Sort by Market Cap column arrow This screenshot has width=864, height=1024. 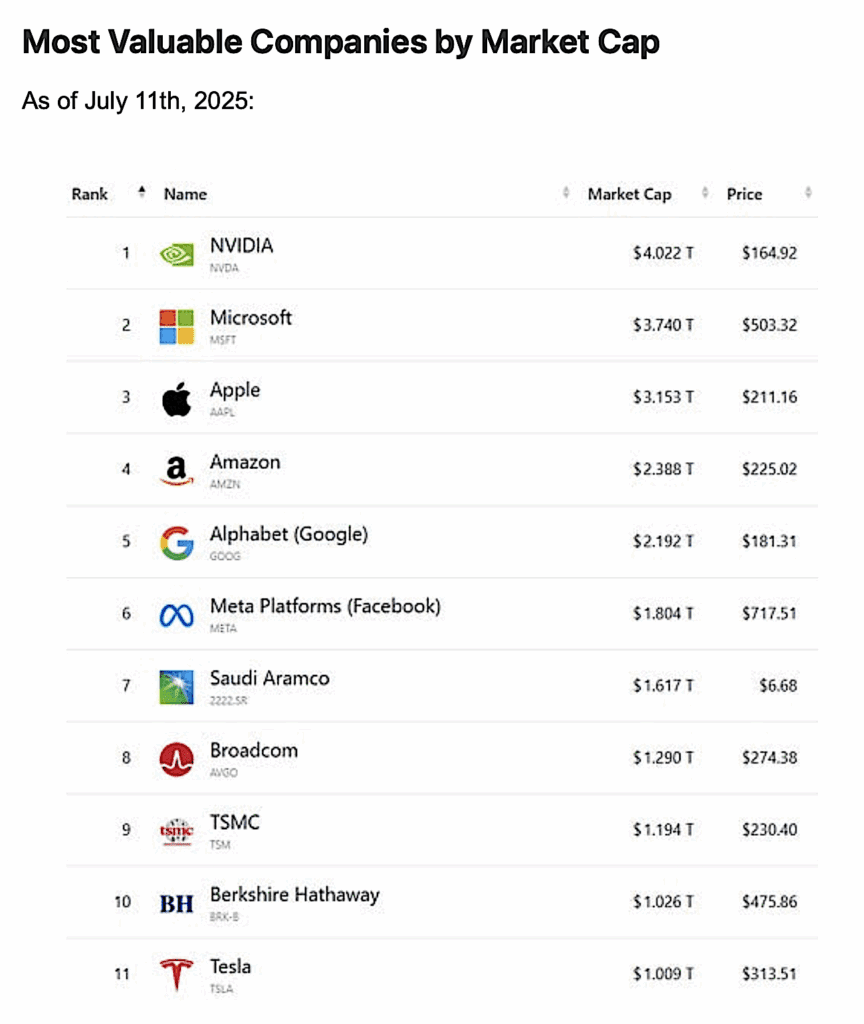[x=705, y=193]
